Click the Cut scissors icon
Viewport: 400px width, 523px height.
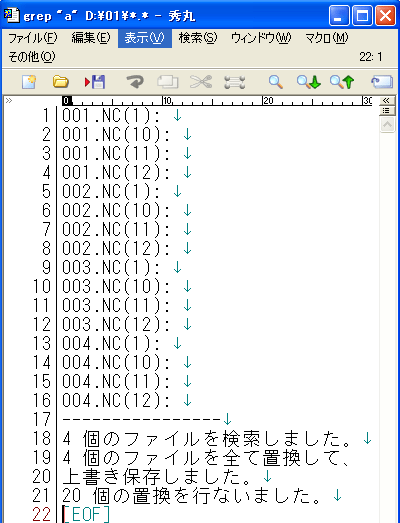coord(201,82)
